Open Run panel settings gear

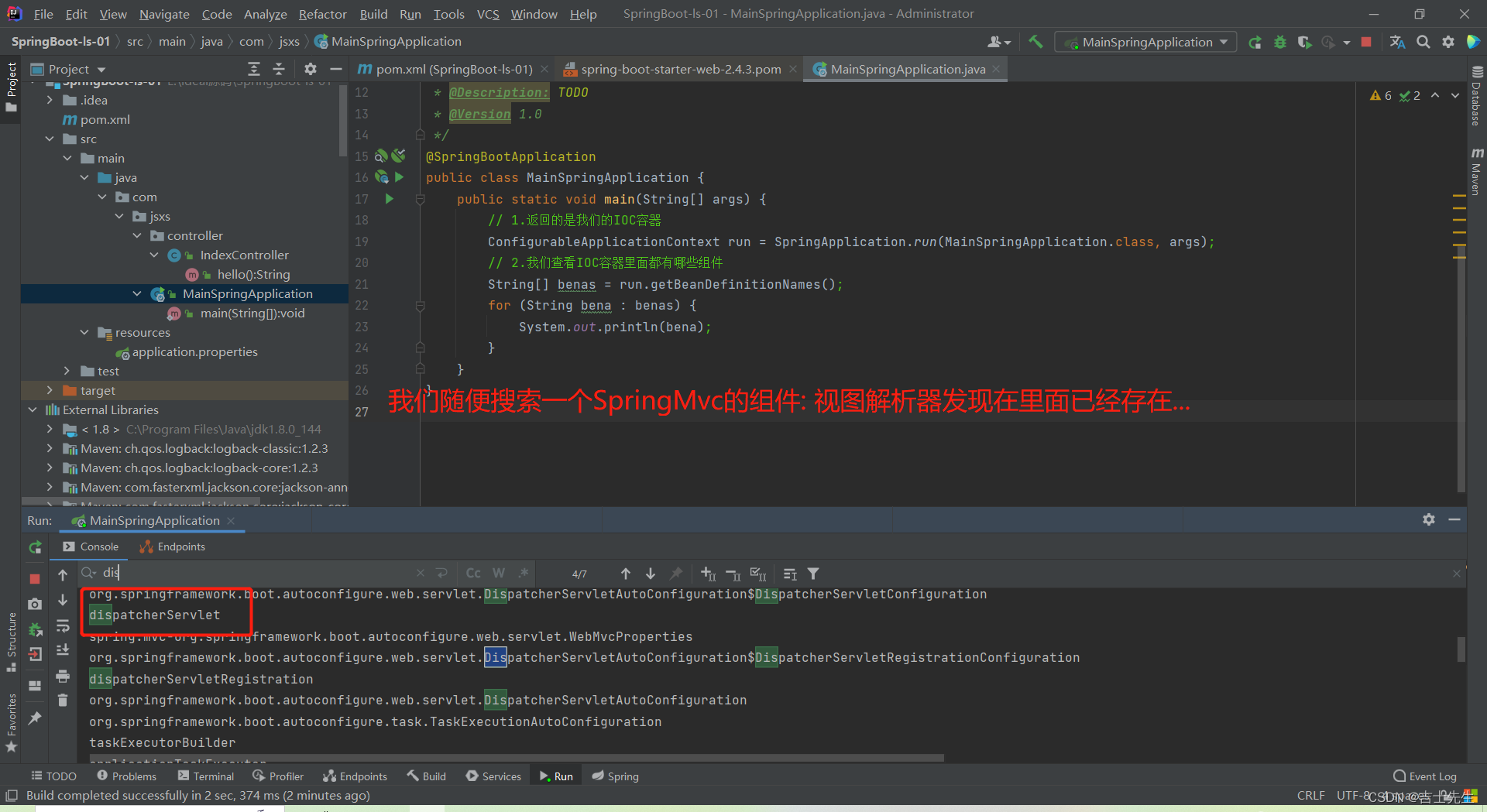pos(1429,519)
